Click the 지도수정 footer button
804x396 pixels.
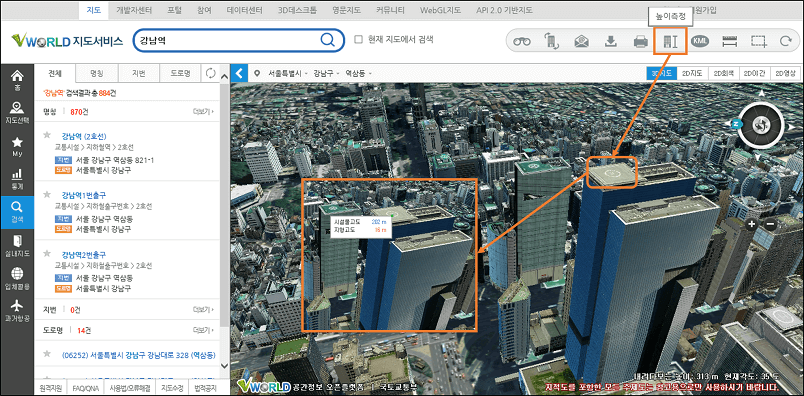(x=171, y=388)
